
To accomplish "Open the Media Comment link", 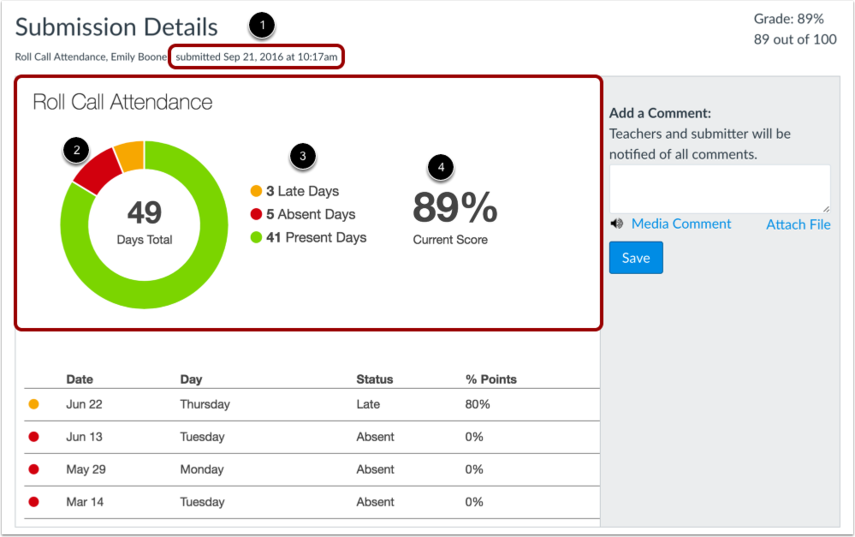I will tap(681, 224).
